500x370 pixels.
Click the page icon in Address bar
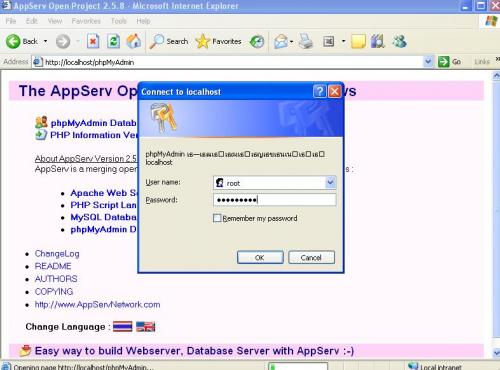click(37, 62)
